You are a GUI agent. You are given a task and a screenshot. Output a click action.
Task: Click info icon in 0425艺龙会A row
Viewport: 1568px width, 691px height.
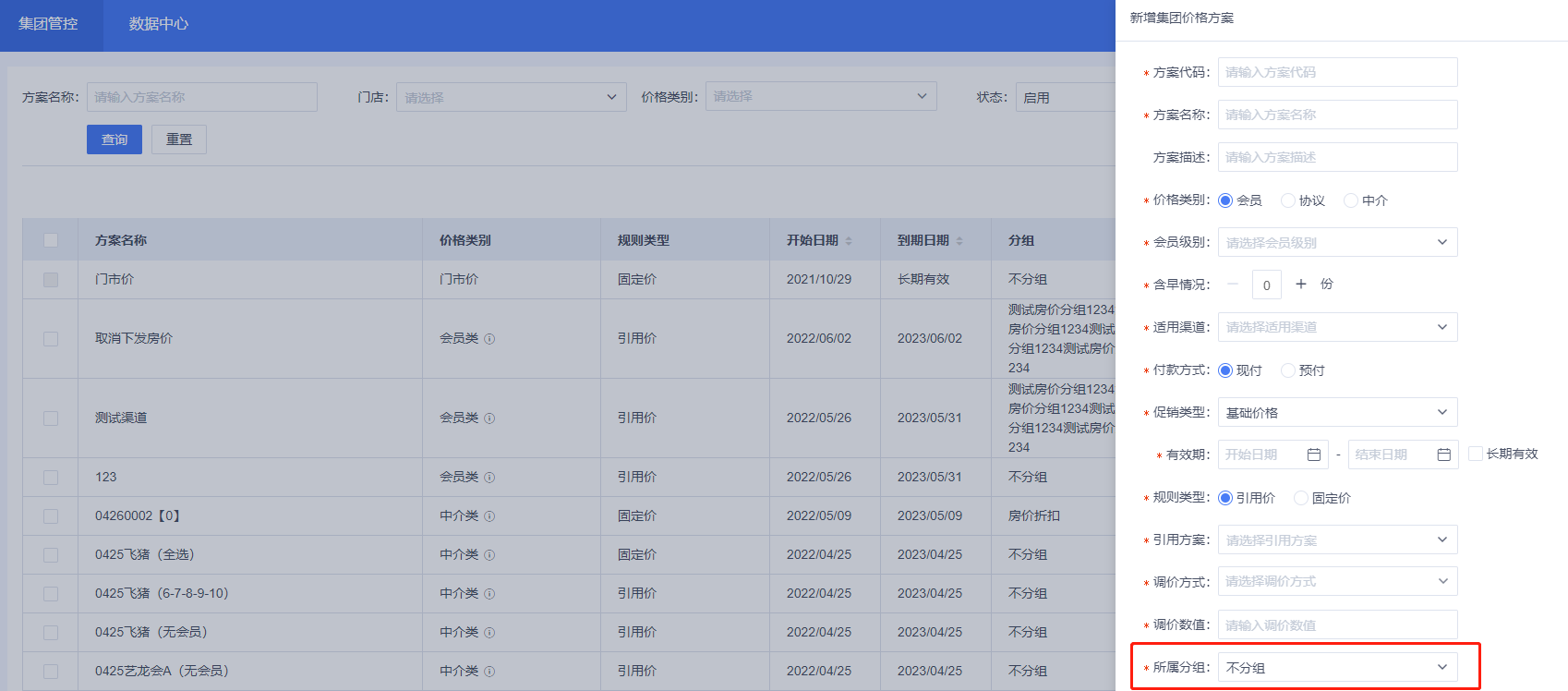click(x=489, y=672)
